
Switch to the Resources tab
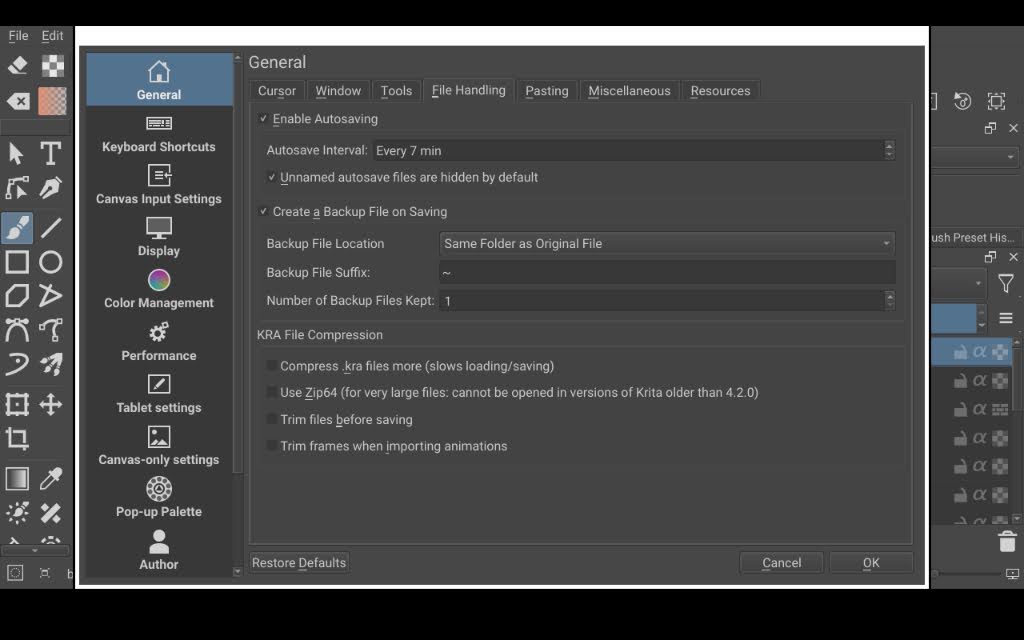click(x=720, y=91)
